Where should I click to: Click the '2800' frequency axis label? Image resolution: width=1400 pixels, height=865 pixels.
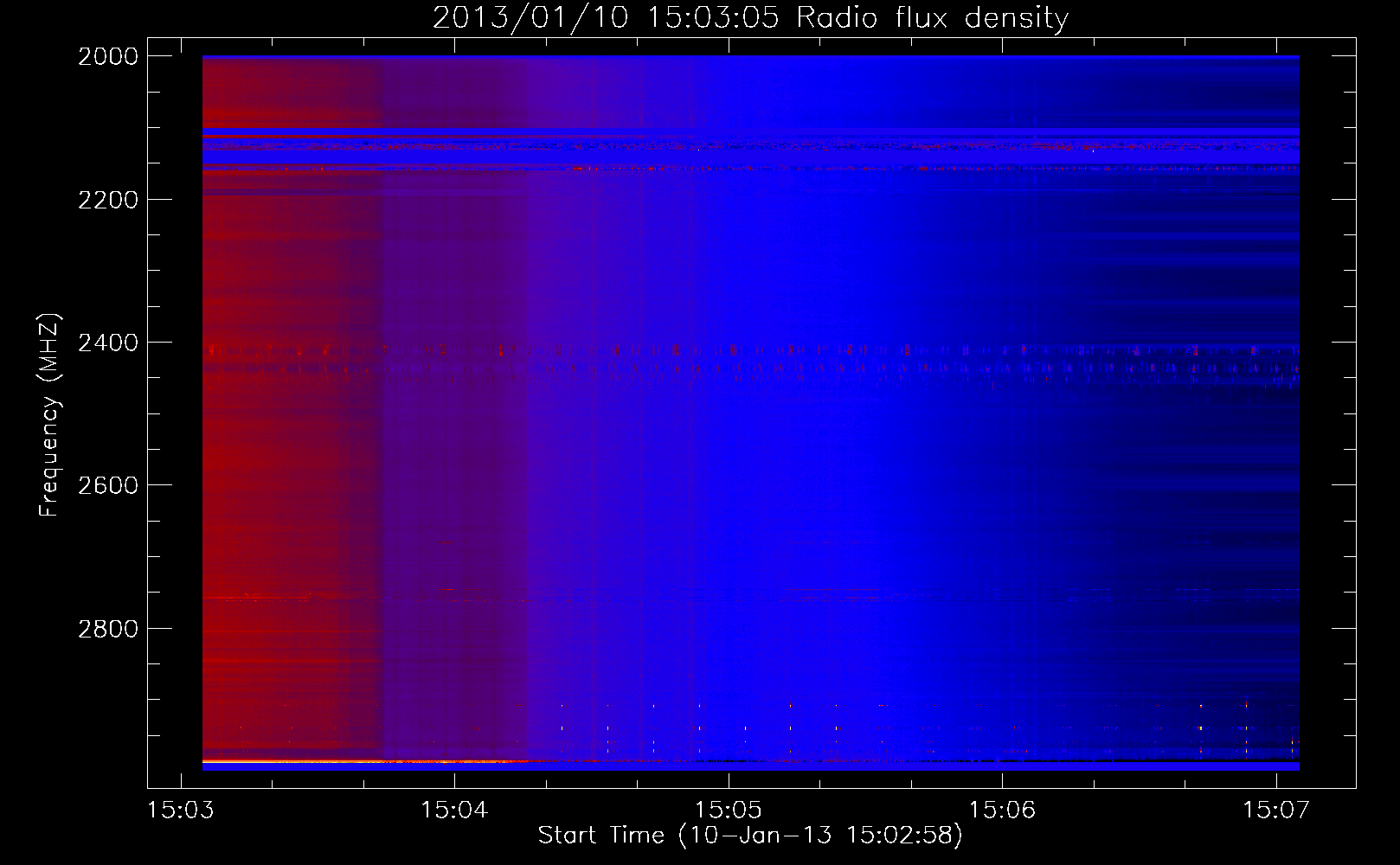(108, 629)
